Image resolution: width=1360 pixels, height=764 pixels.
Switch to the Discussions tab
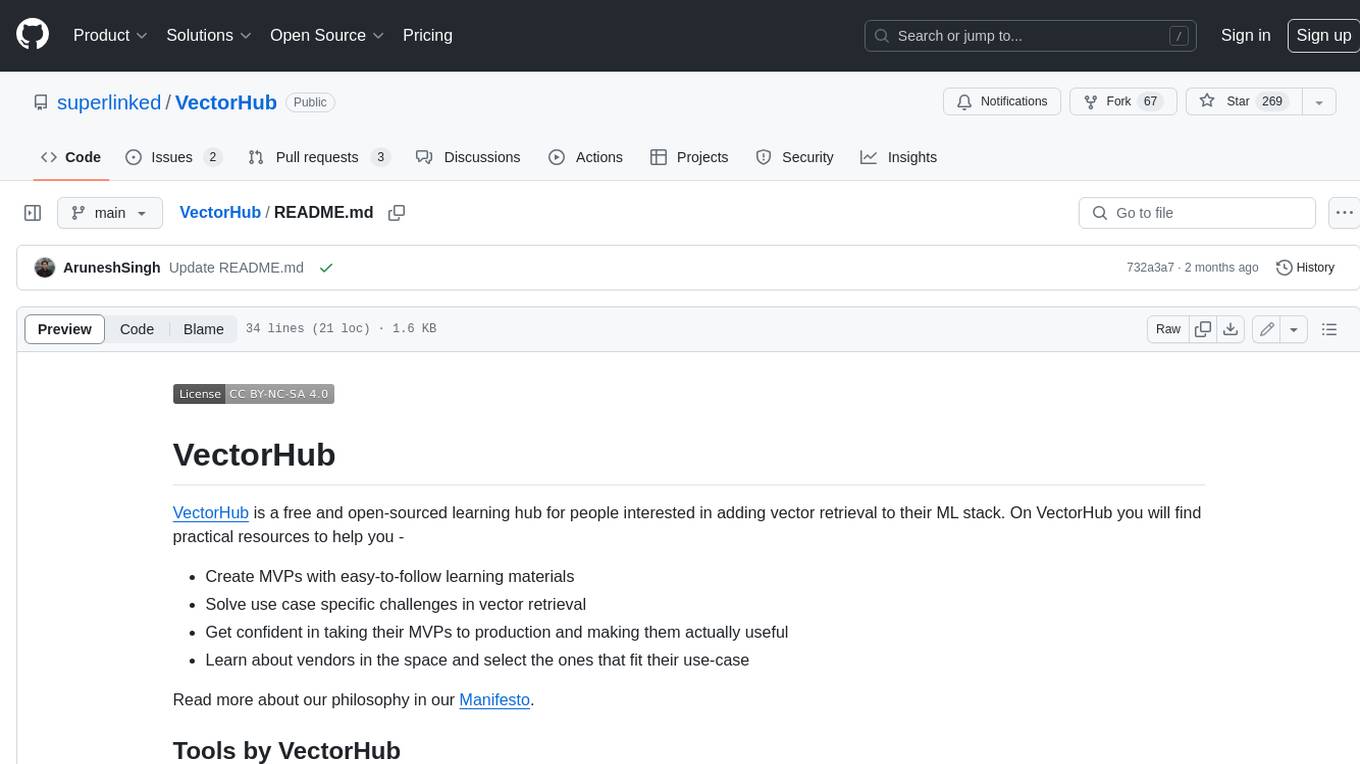pyautogui.click(x=468, y=157)
